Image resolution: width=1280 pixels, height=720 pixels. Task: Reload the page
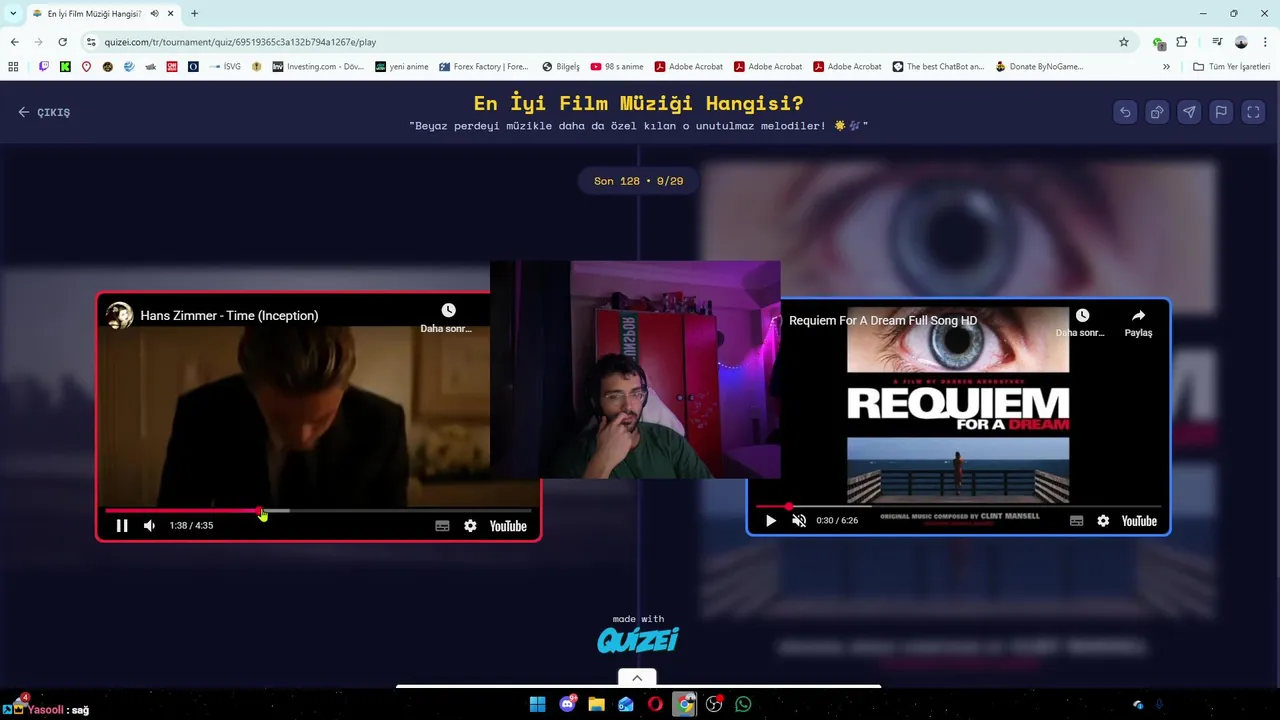point(62,42)
